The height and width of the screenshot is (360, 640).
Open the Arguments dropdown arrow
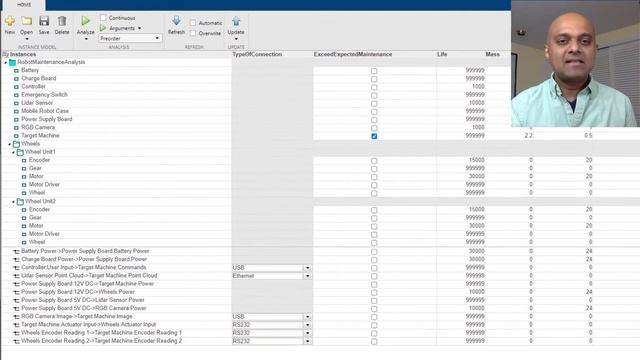140,29
